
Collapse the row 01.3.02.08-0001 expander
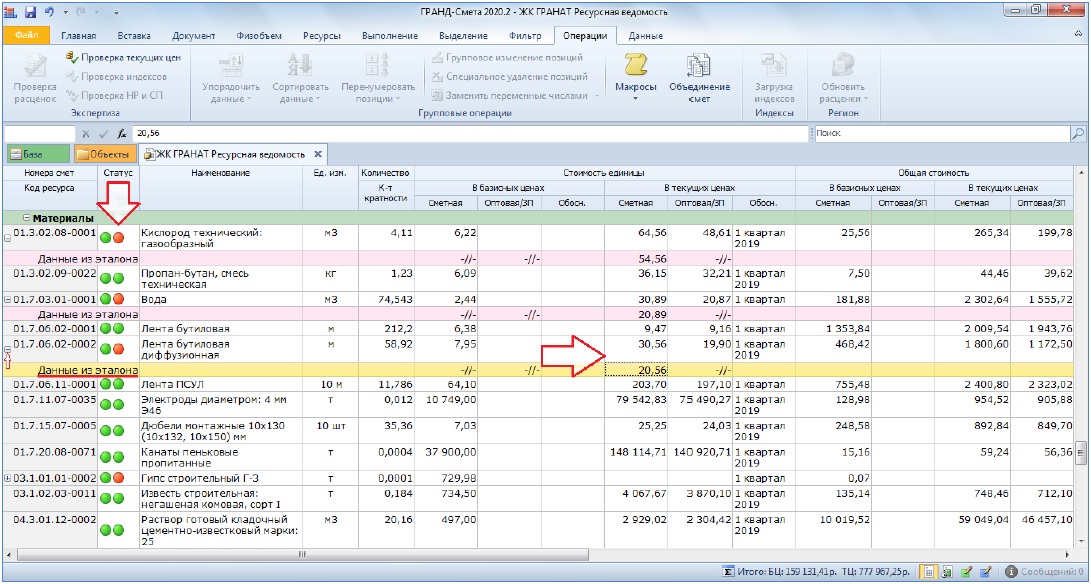tap(8, 238)
